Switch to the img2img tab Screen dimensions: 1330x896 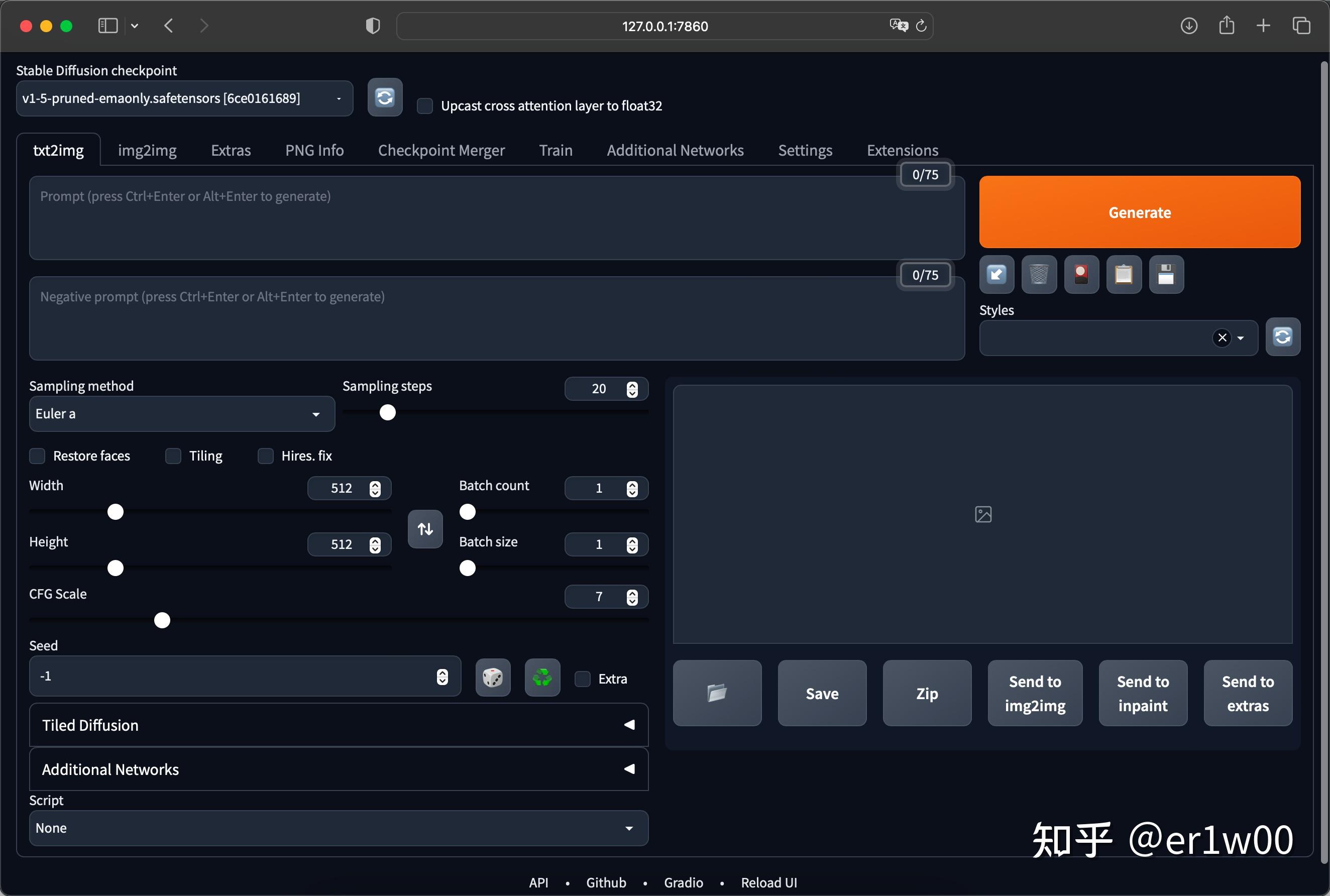coord(147,150)
